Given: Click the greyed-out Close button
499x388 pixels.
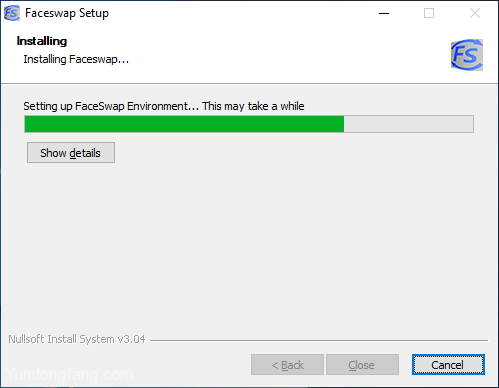Looking at the screenshot, I should (362, 365).
